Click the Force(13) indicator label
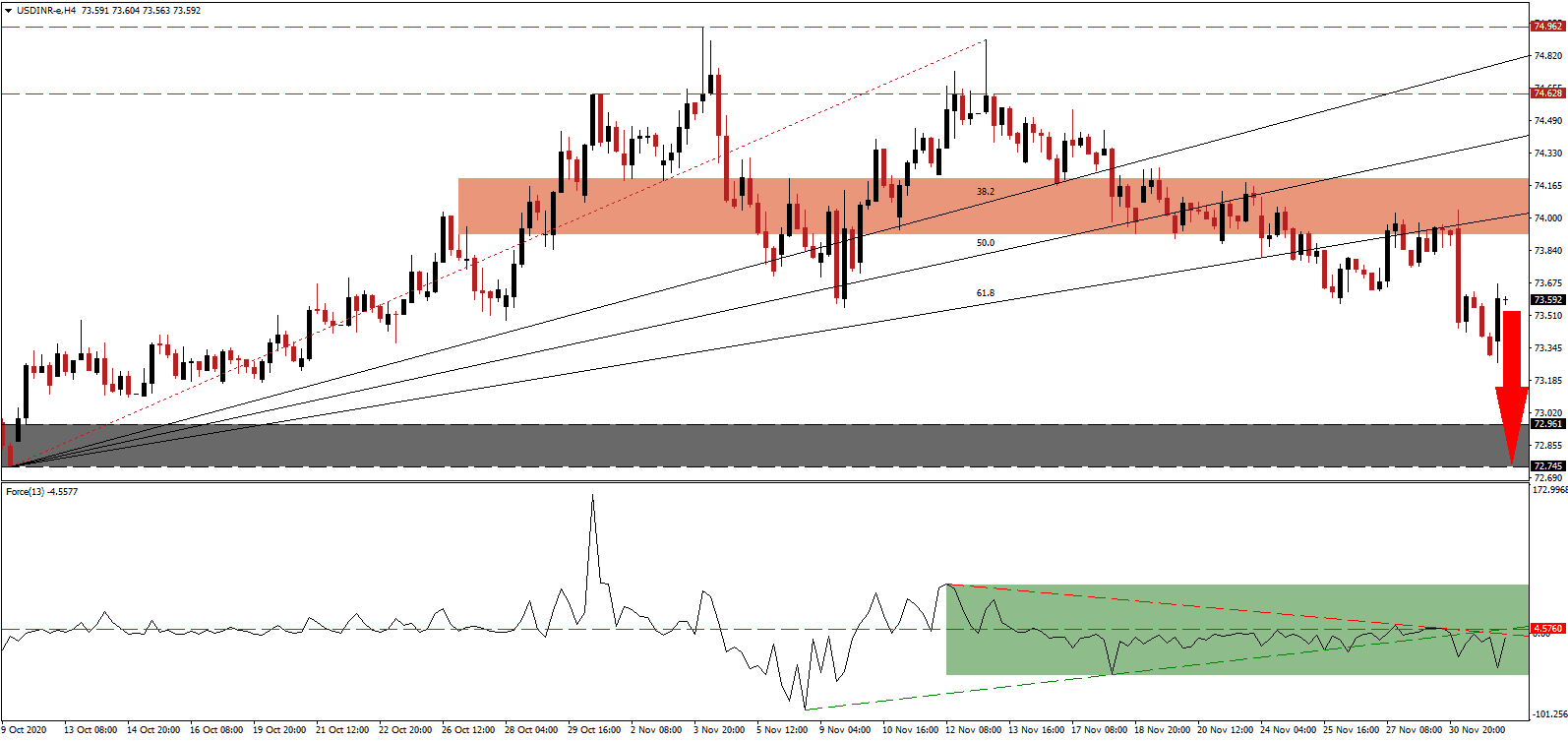The image size is (1568, 741). 41,491
